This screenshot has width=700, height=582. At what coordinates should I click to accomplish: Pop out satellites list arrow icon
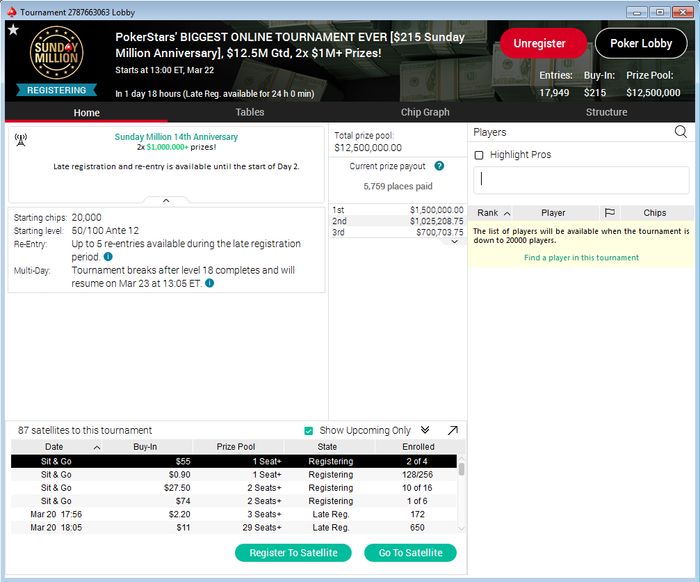pos(453,430)
